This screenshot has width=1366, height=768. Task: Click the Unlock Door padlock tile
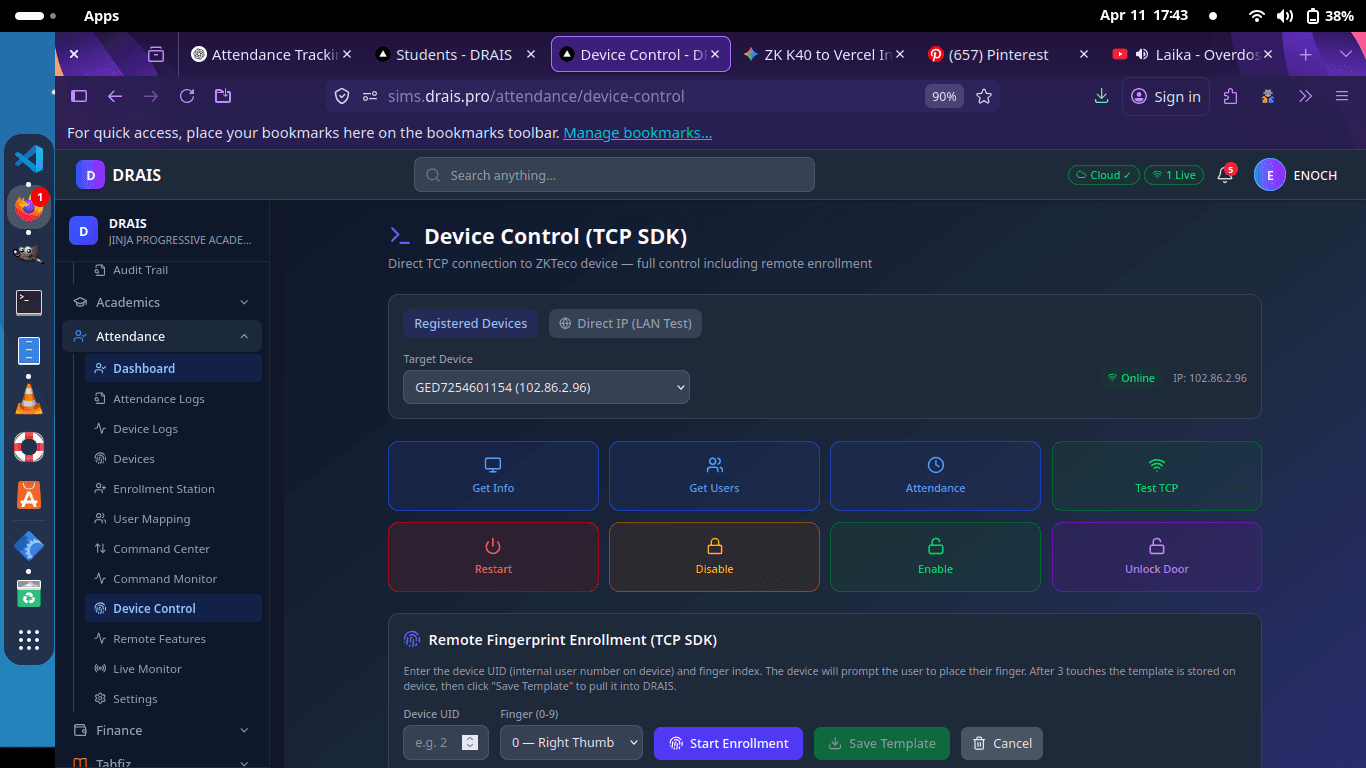point(1156,557)
